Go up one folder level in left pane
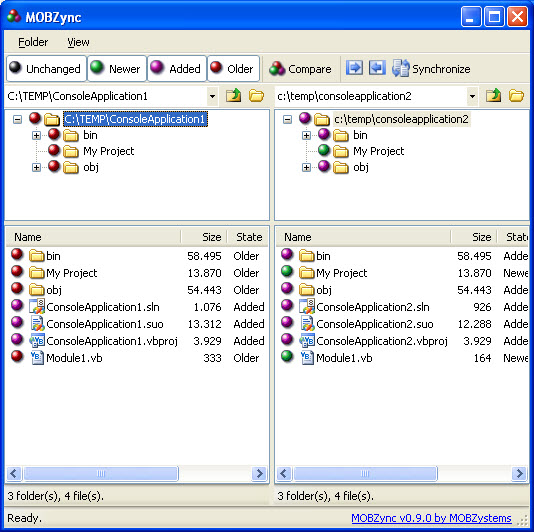The width and height of the screenshot is (534, 532). [234, 96]
